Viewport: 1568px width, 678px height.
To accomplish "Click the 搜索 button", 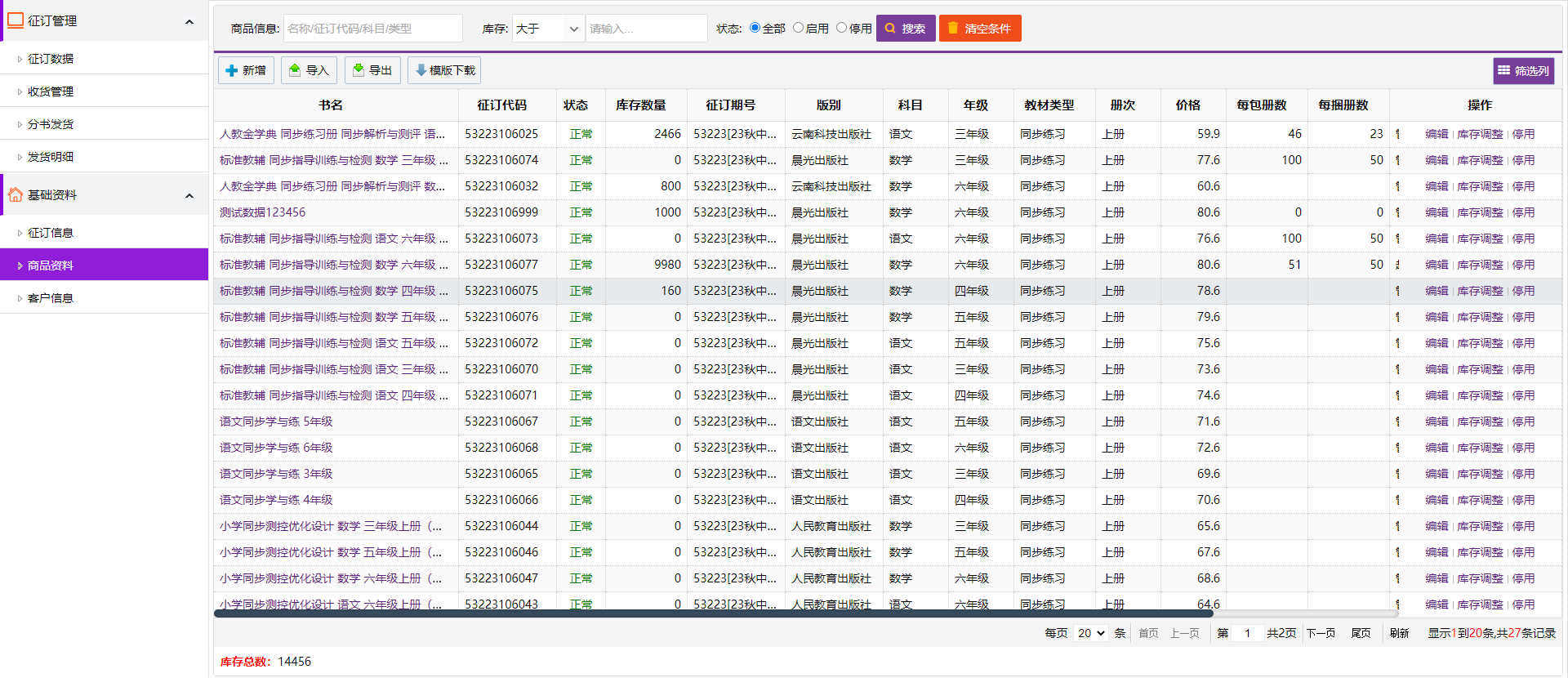I will coord(906,29).
